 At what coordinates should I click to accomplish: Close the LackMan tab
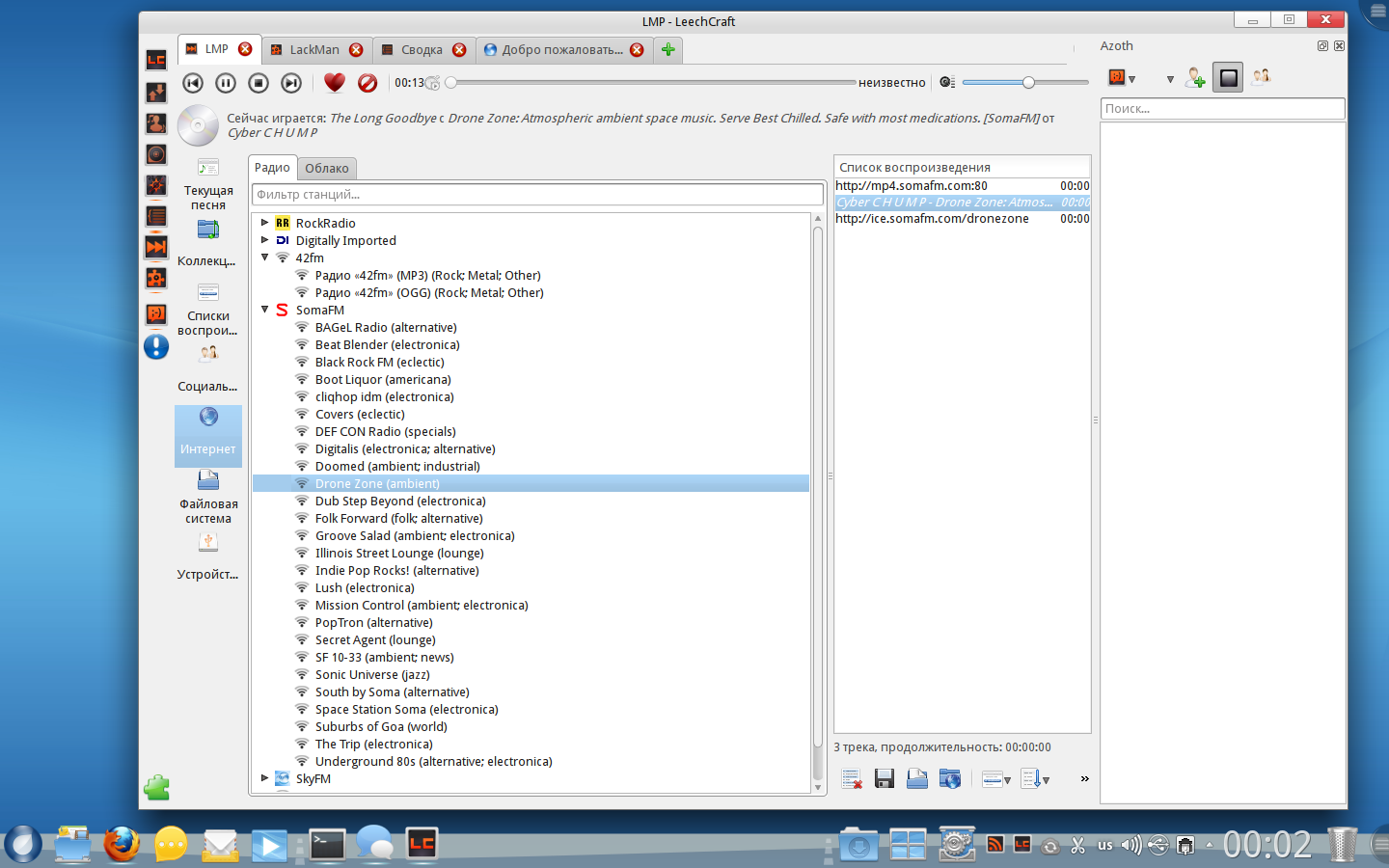(356, 50)
